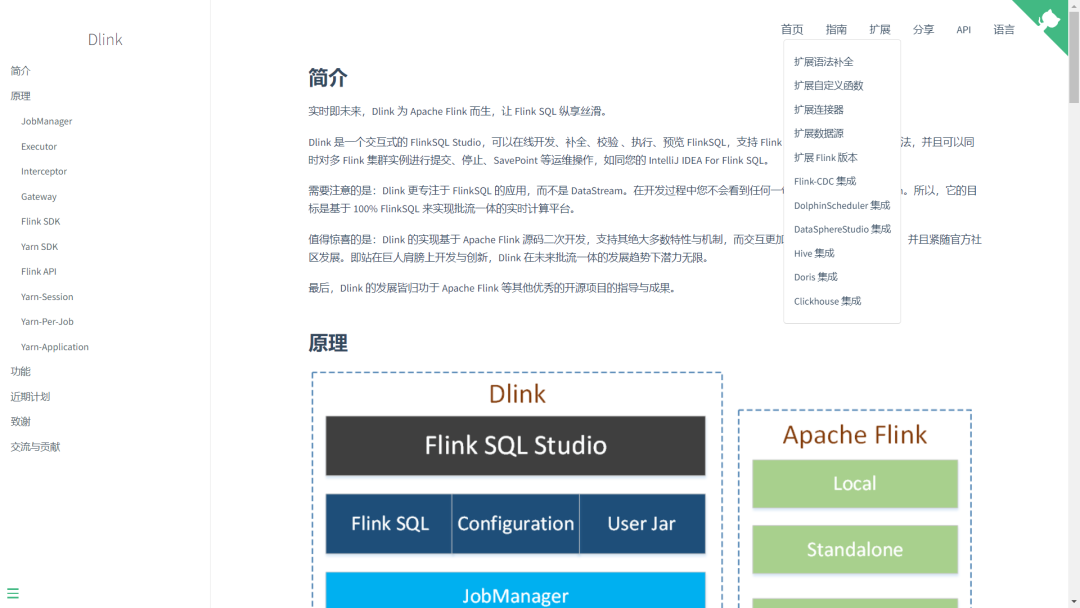Click the scrollbar down arrow
Screen dimensions: 1080x608
point(1074,602)
